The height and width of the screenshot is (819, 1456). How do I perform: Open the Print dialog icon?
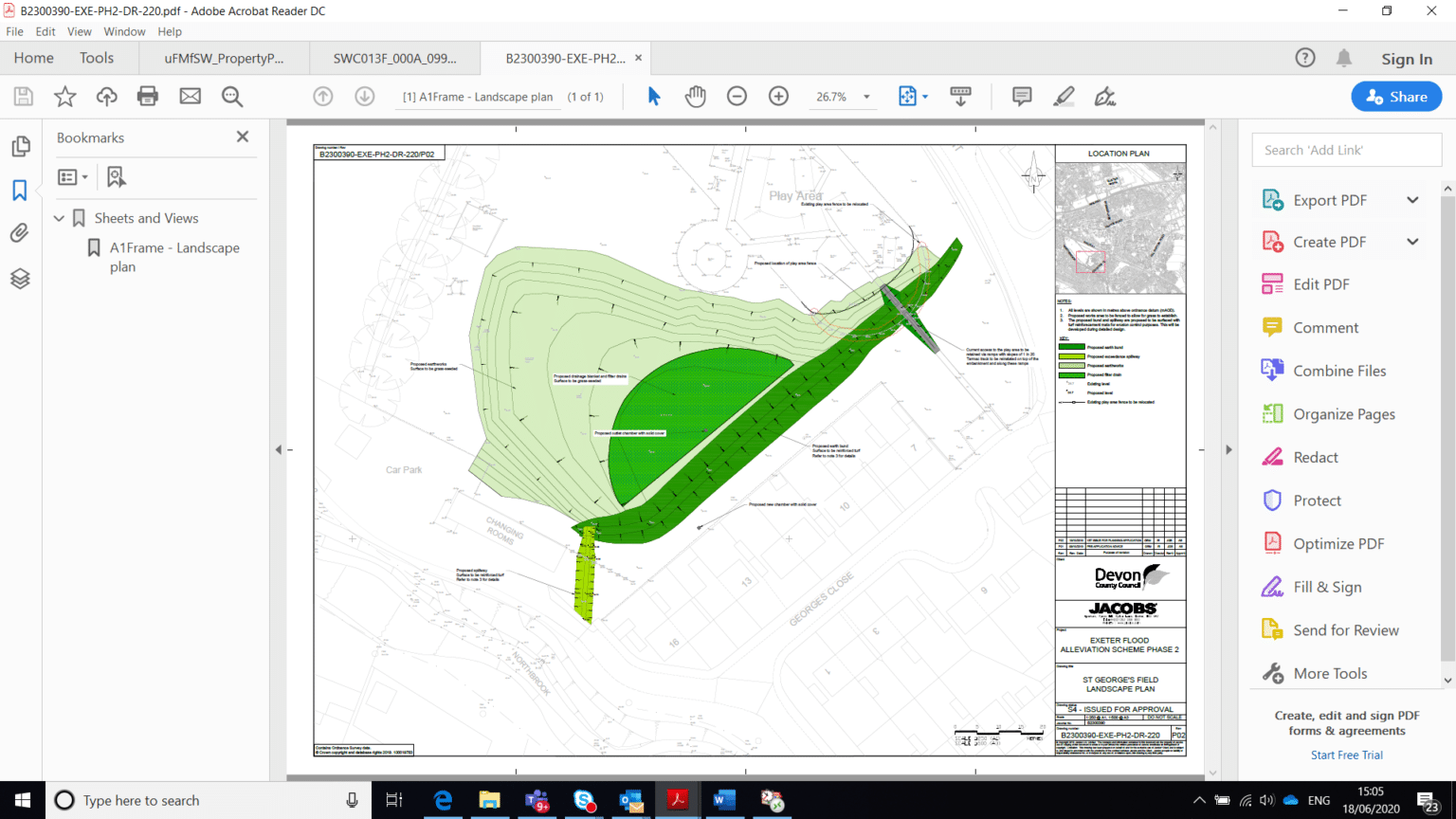[x=148, y=96]
